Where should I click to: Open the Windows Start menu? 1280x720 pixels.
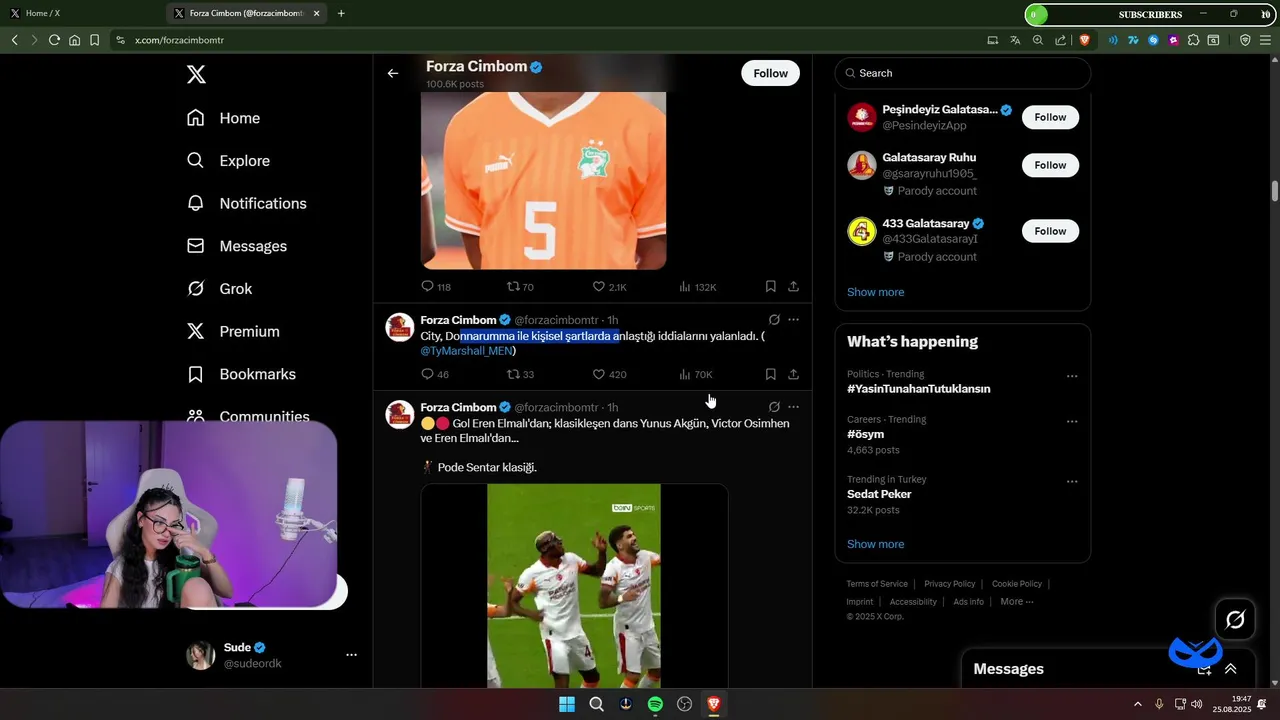pyautogui.click(x=567, y=704)
